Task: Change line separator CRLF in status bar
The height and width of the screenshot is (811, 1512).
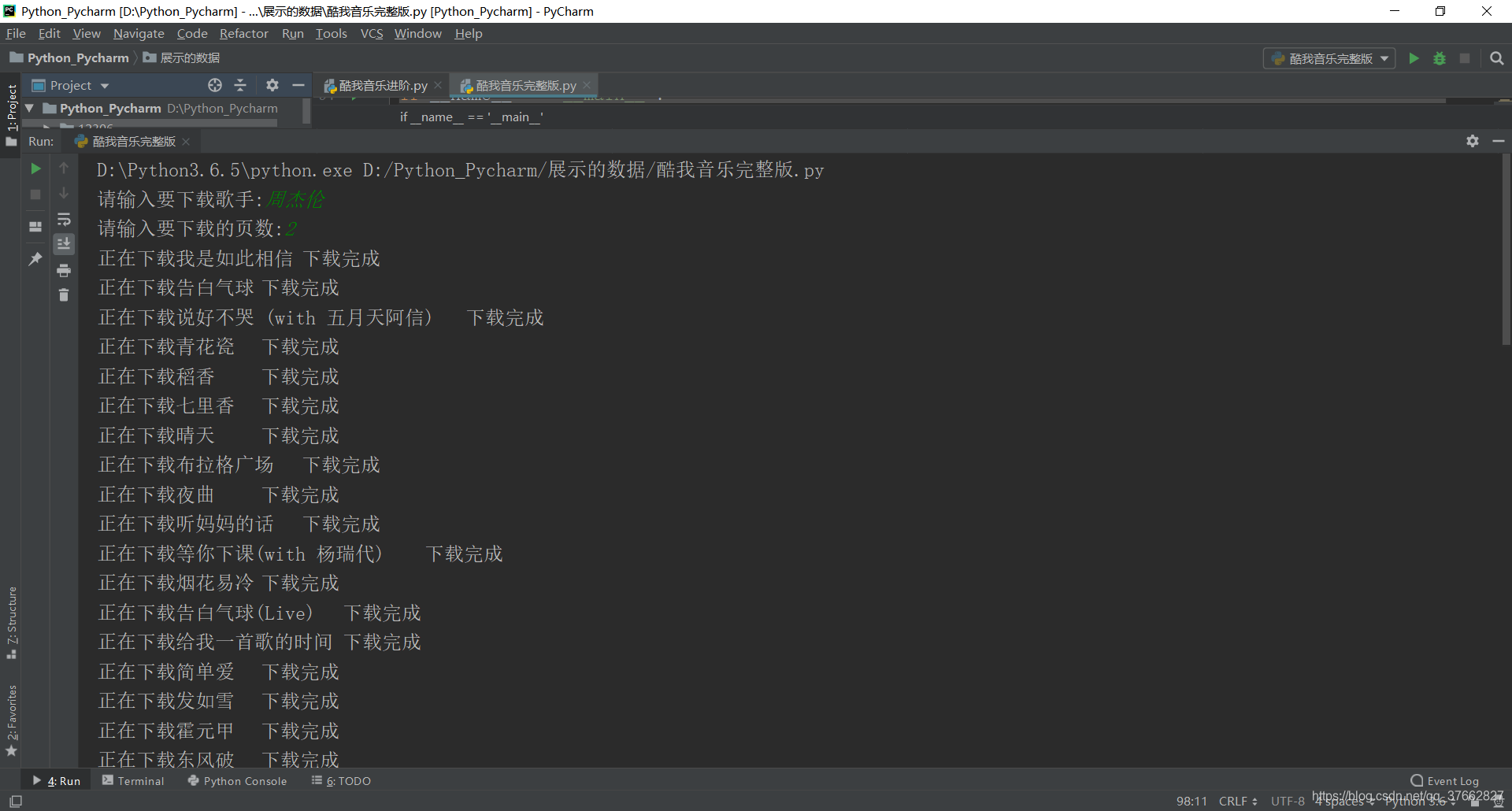Action: coord(1238,801)
